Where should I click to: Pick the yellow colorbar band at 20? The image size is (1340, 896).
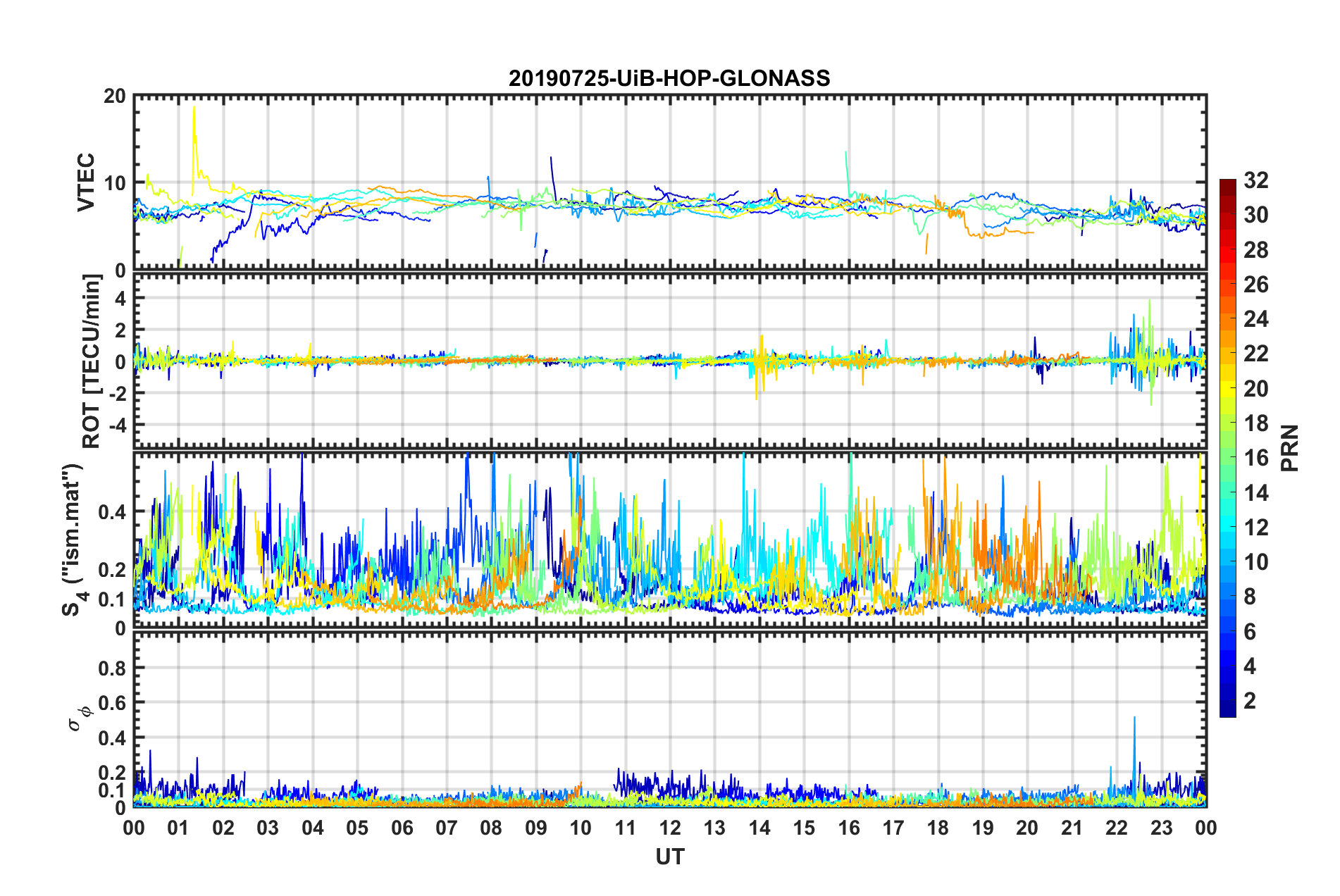point(1228,389)
